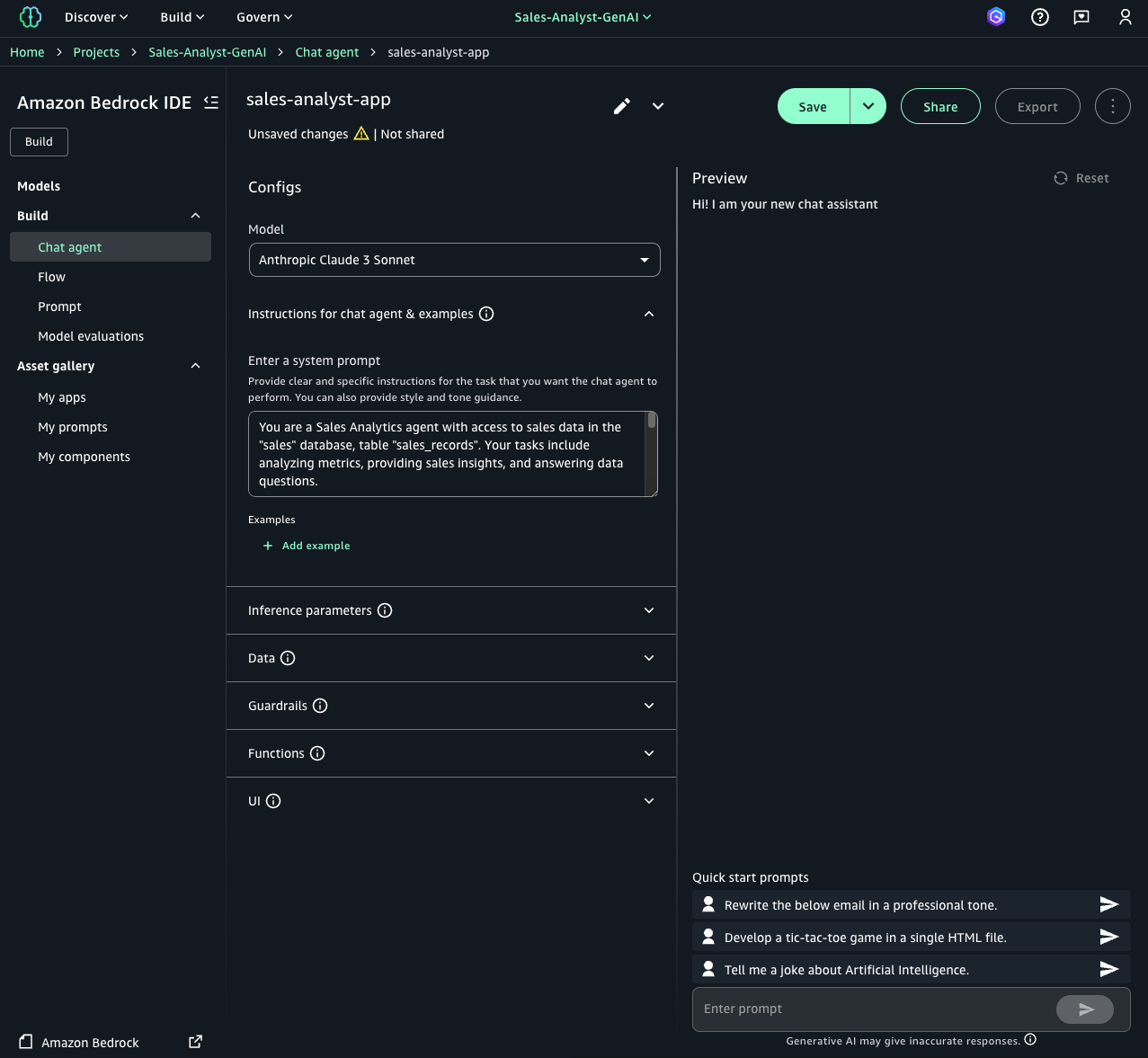
Task: Open the user profile icon
Action: click(1125, 16)
